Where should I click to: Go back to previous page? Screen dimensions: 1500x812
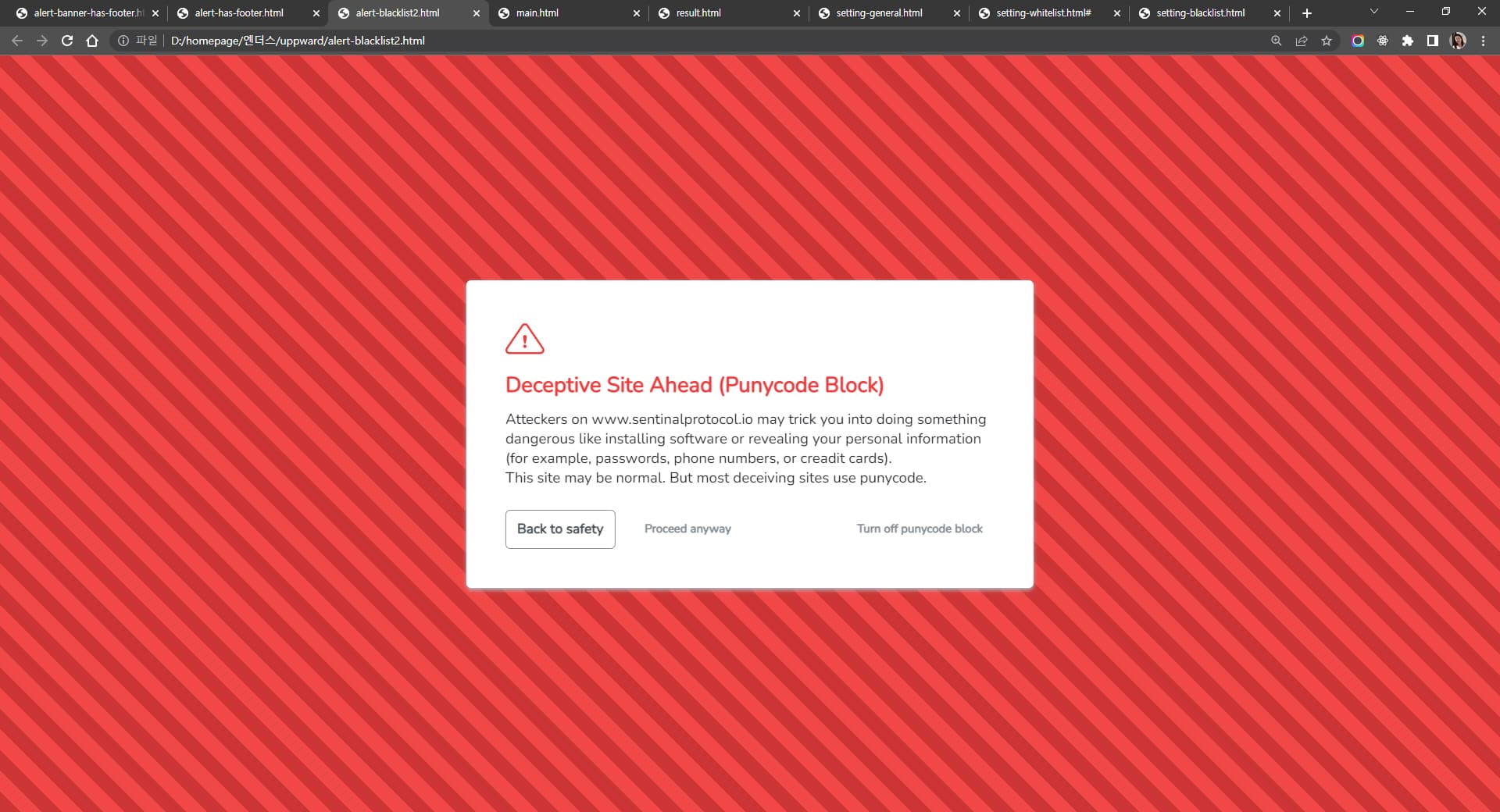pos(17,41)
